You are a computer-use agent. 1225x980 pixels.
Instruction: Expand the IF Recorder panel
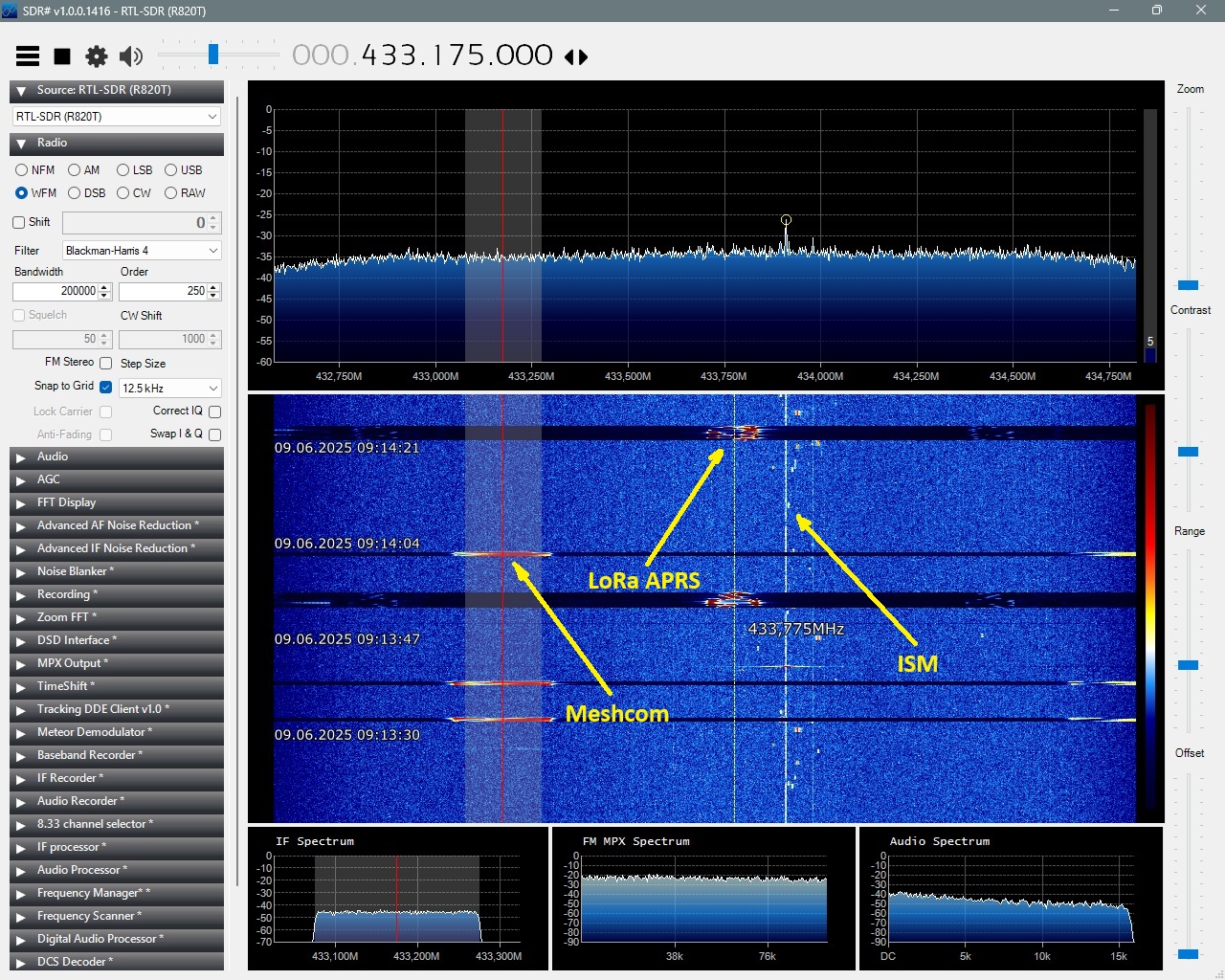[117, 779]
